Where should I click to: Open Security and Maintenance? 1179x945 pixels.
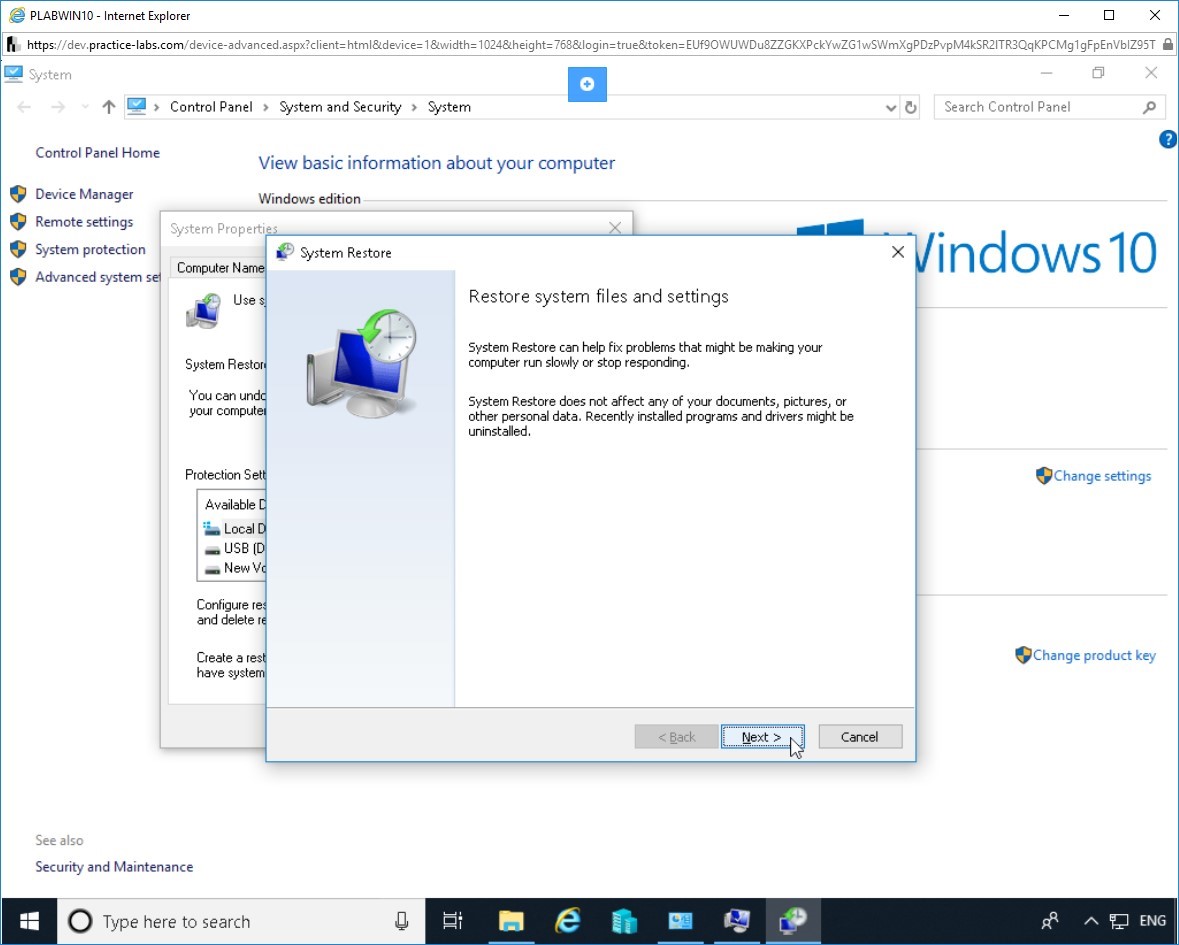coord(114,867)
